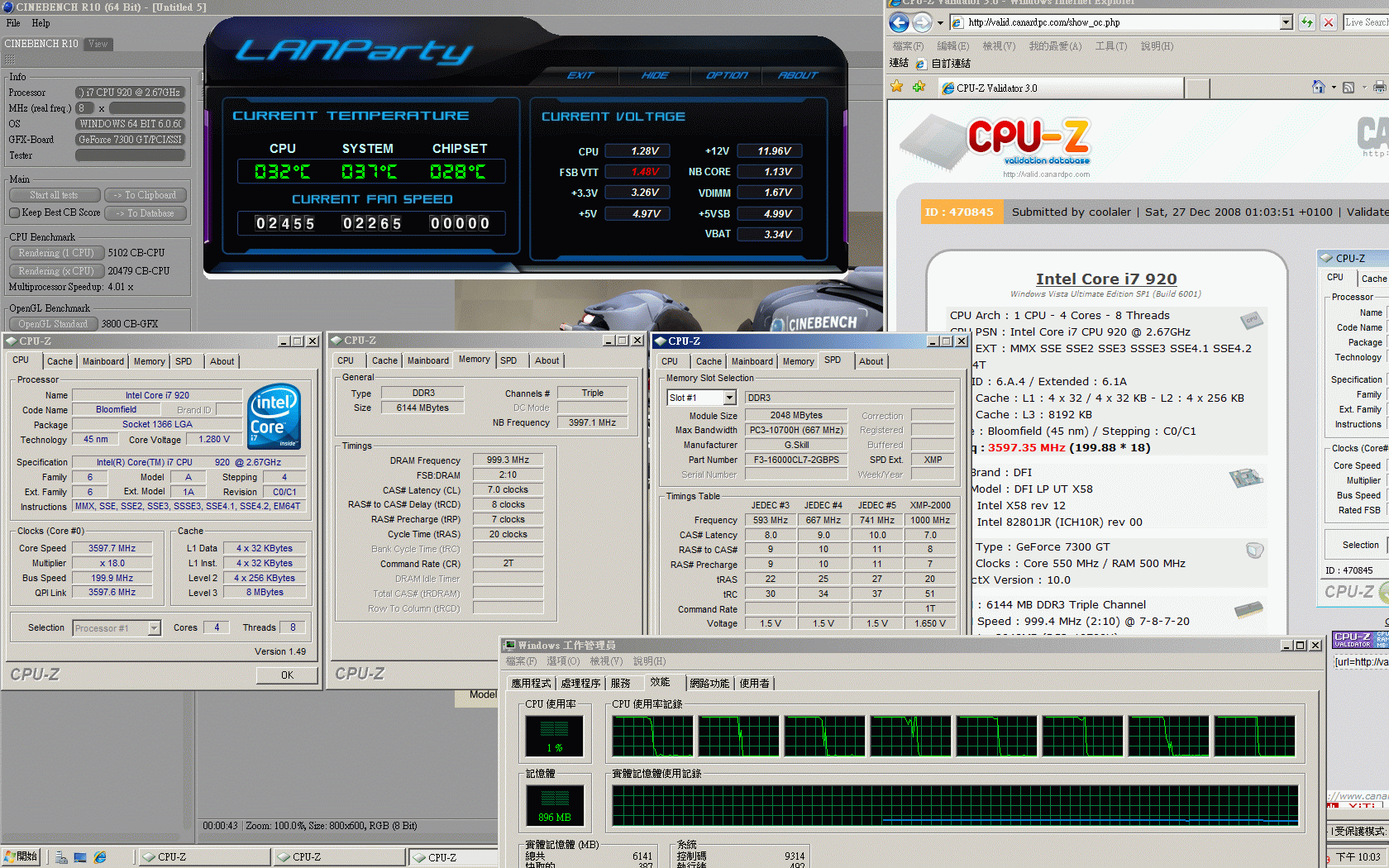Click the Home page icon
Screen dimensions: 1389x868
coord(1319,87)
